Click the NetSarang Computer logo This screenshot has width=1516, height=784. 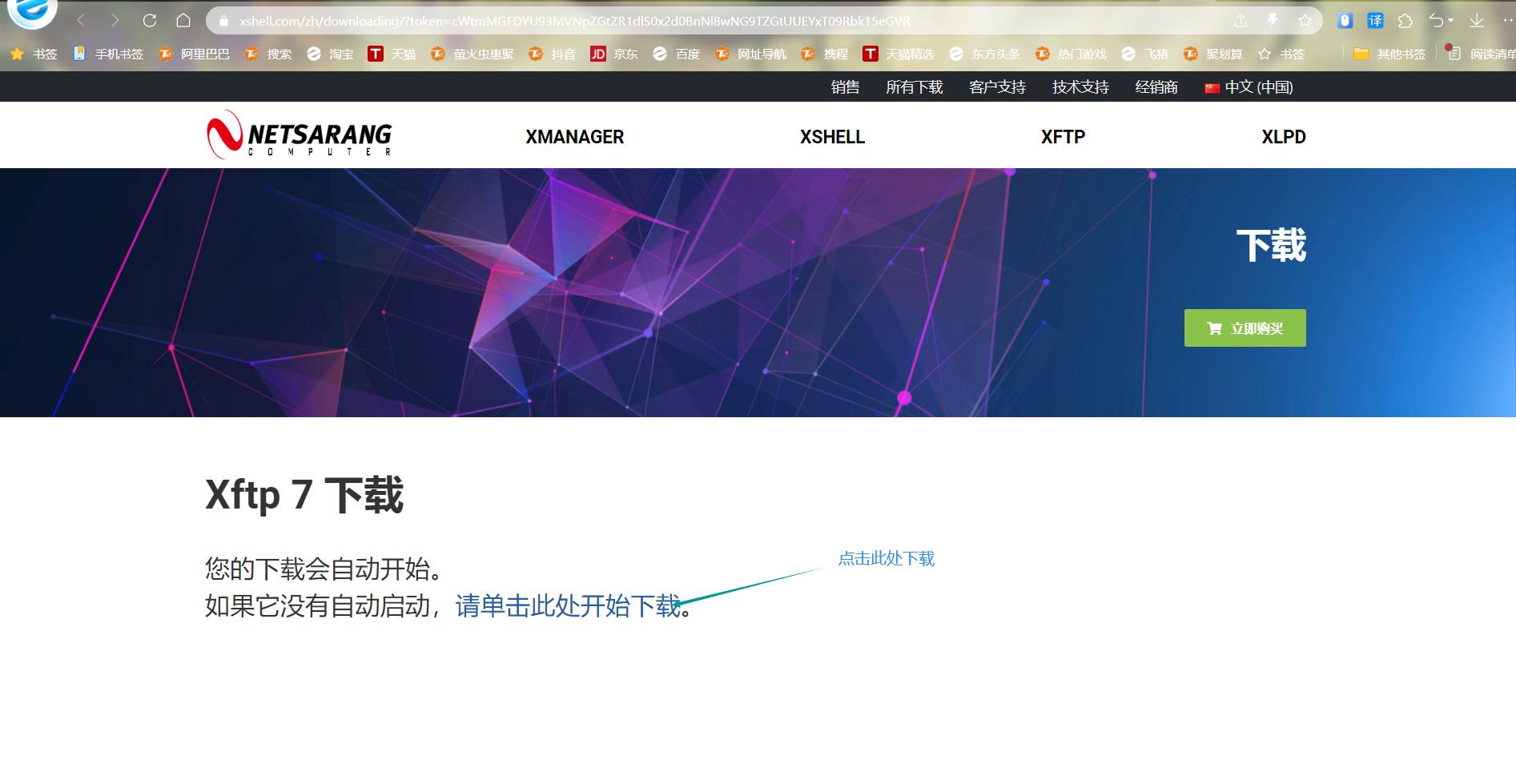[x=300, y=135]
